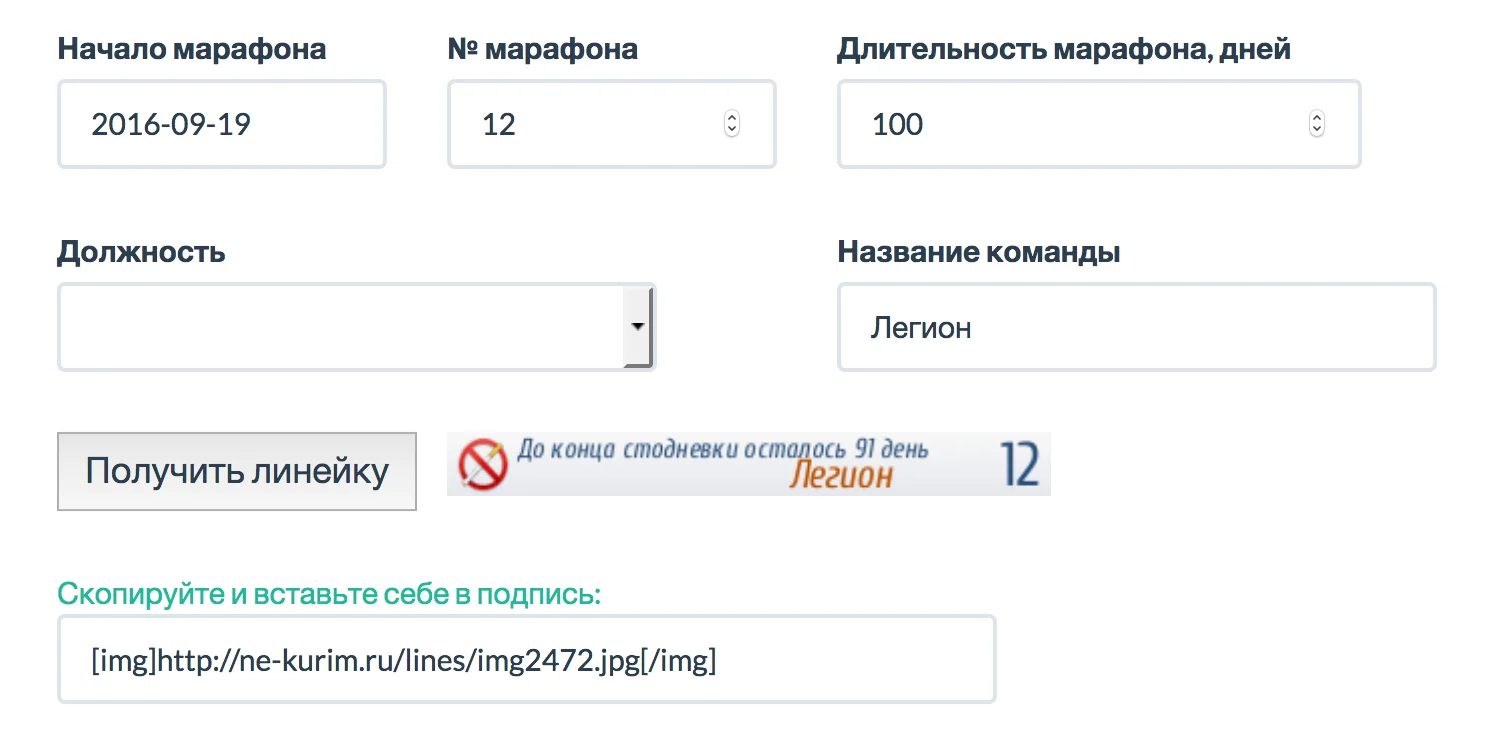Click the Должность label

coord(141,251)
